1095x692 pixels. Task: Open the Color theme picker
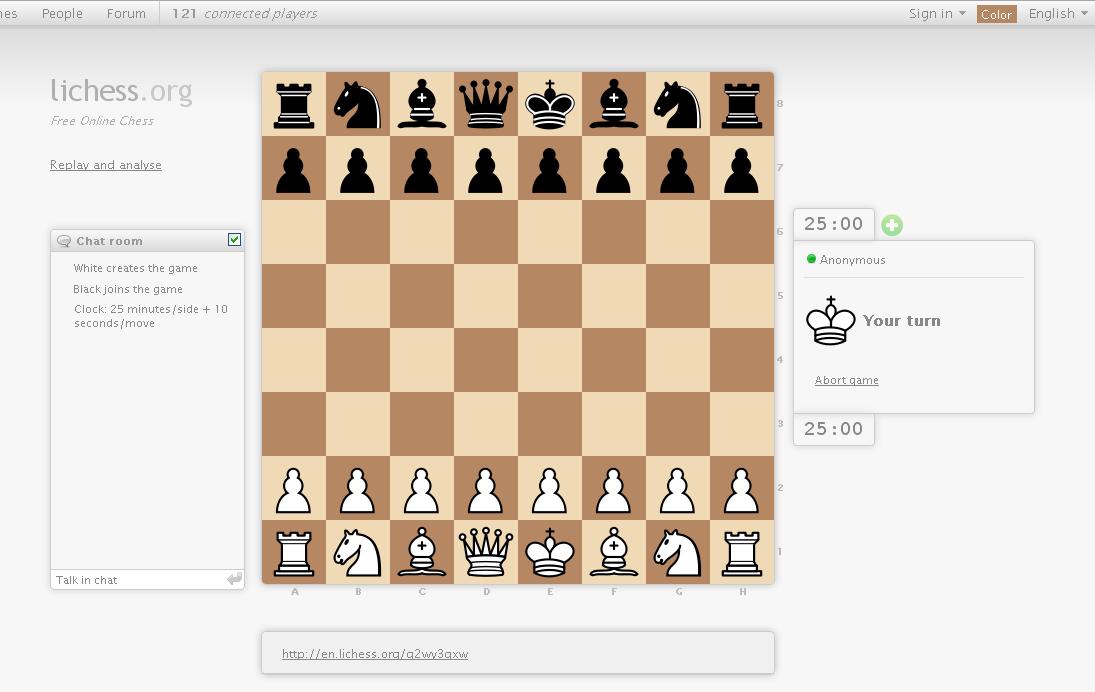(996, 14)
